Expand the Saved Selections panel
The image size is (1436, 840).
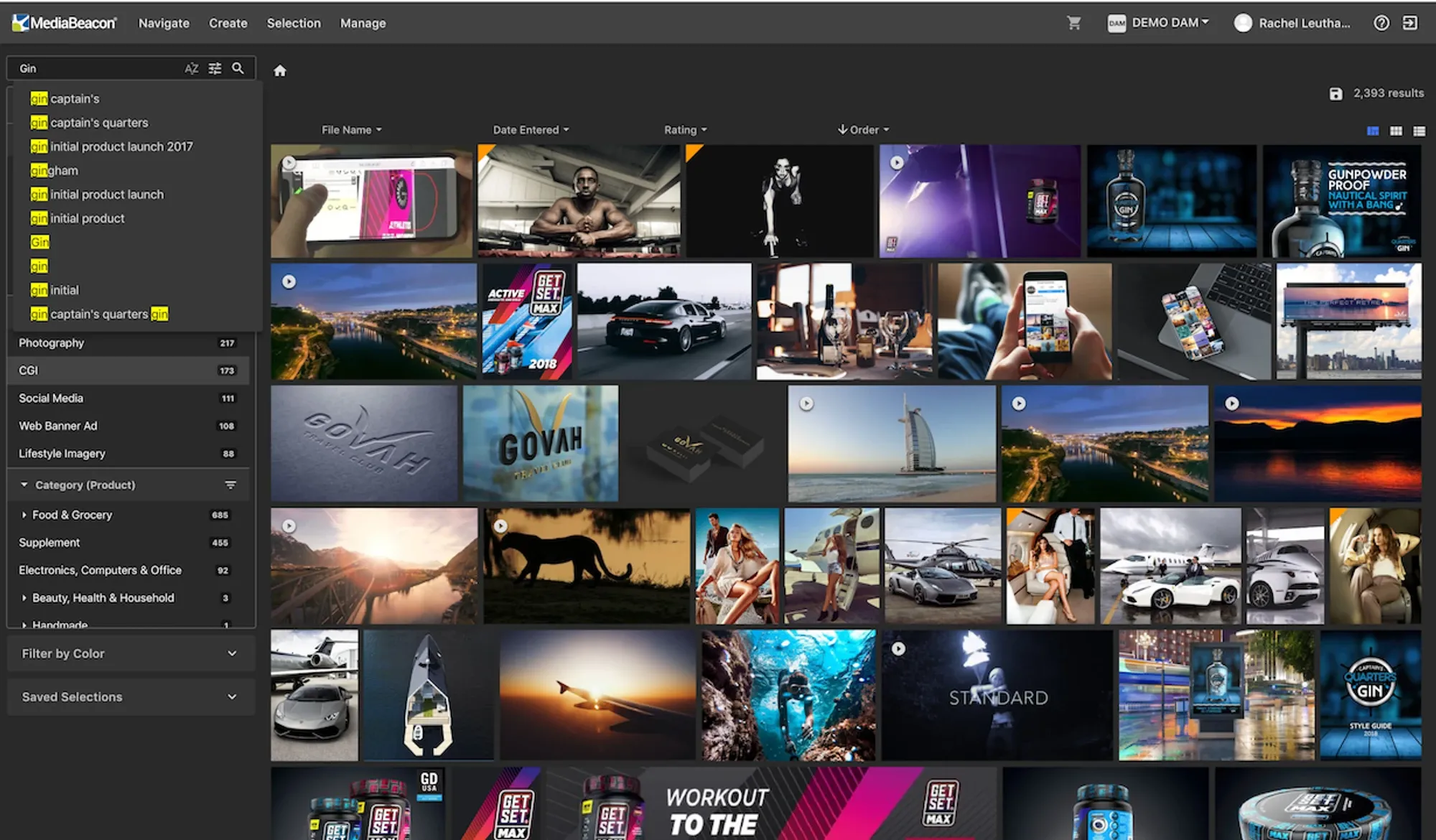tap(131, 696)
